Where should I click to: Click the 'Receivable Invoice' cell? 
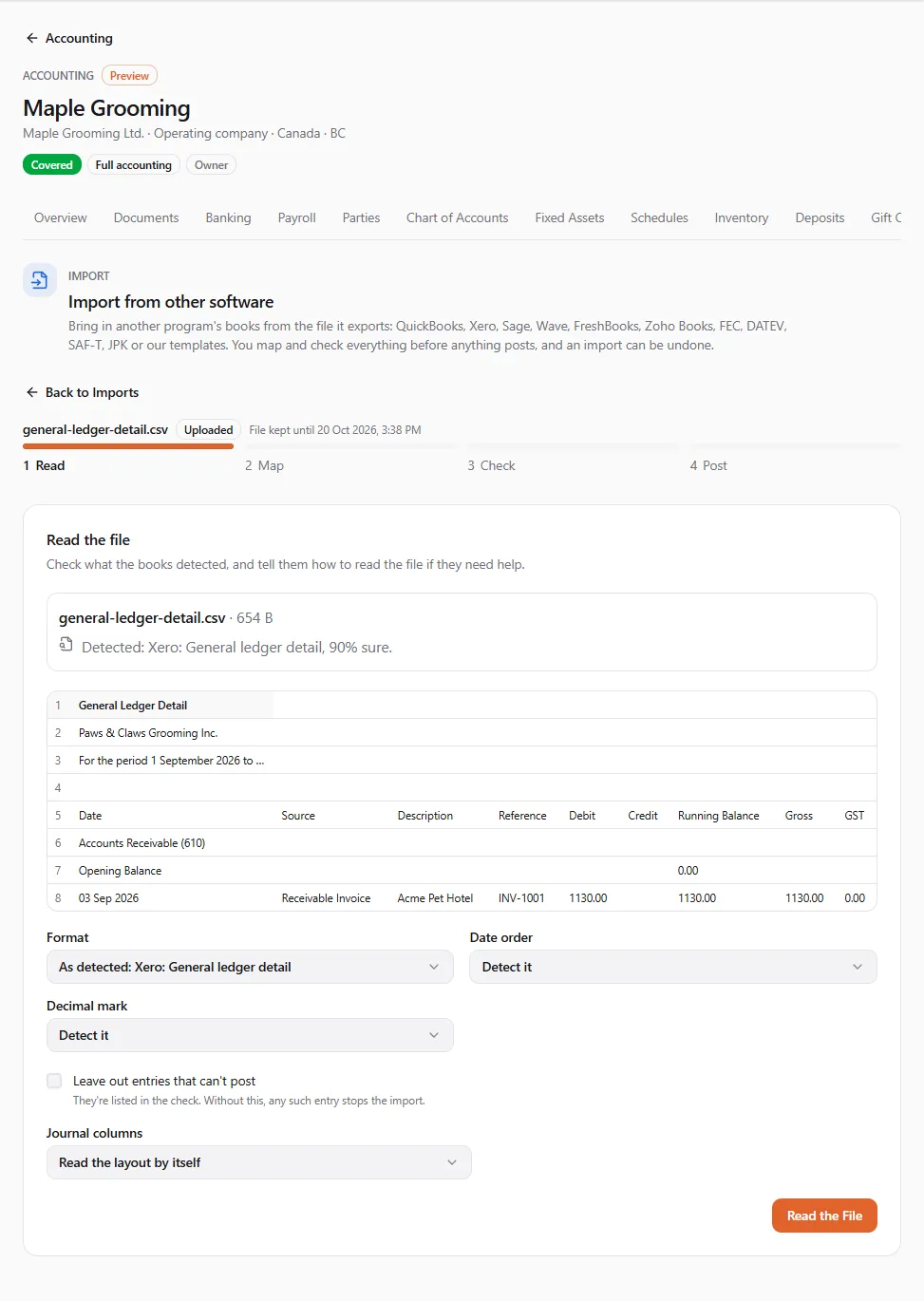tap(326, 897)
